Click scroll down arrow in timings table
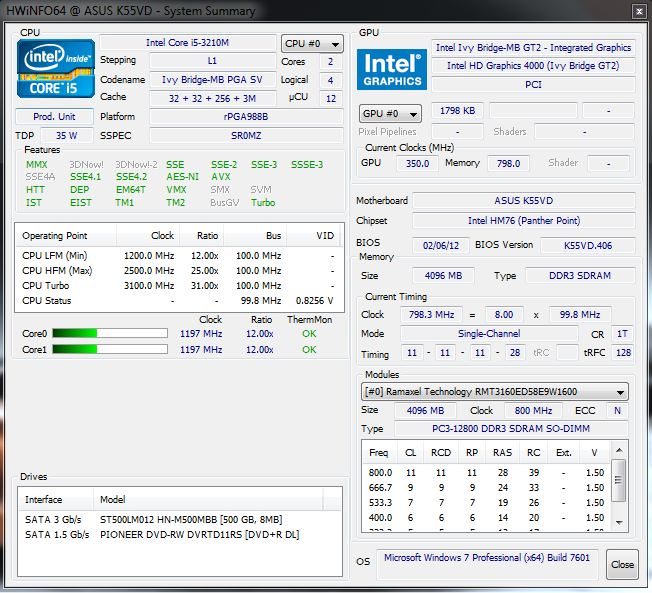The image size is (652, 593). [619, 522]
